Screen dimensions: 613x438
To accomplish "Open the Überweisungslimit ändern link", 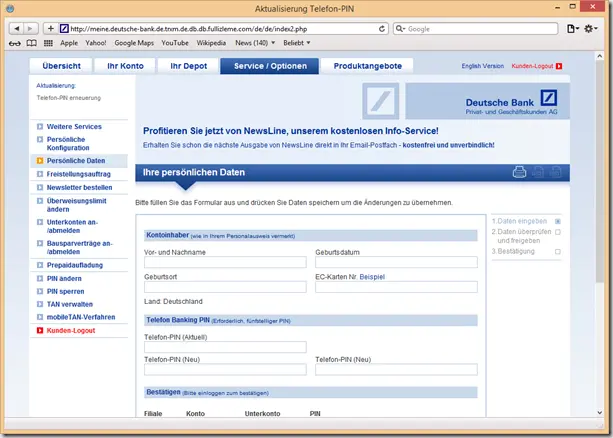I will click(77, 205).
